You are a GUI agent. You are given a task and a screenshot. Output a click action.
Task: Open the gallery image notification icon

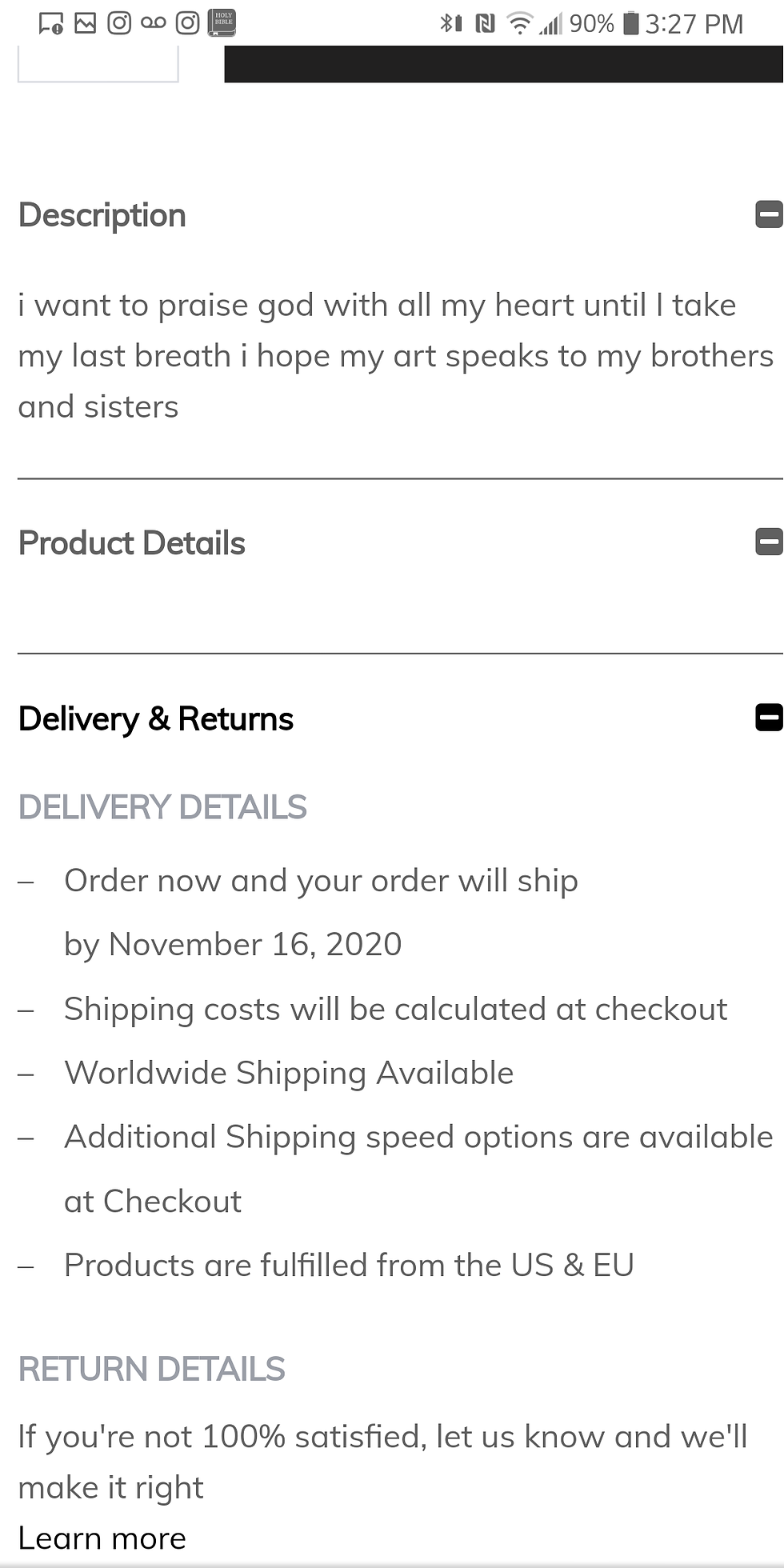pyautogui.click(x=85, y=23)
